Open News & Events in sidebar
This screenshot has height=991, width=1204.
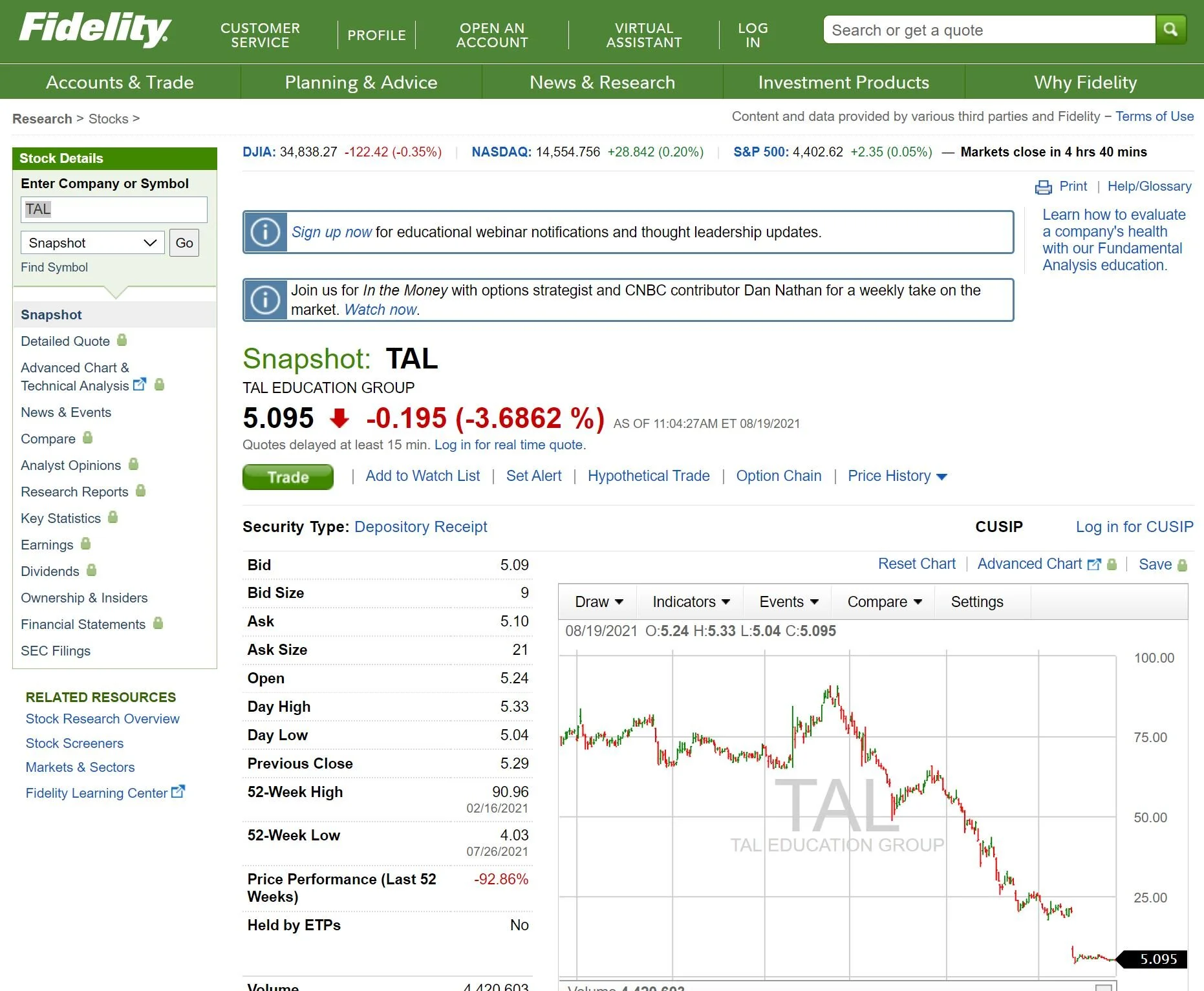[x=66, y=412]
